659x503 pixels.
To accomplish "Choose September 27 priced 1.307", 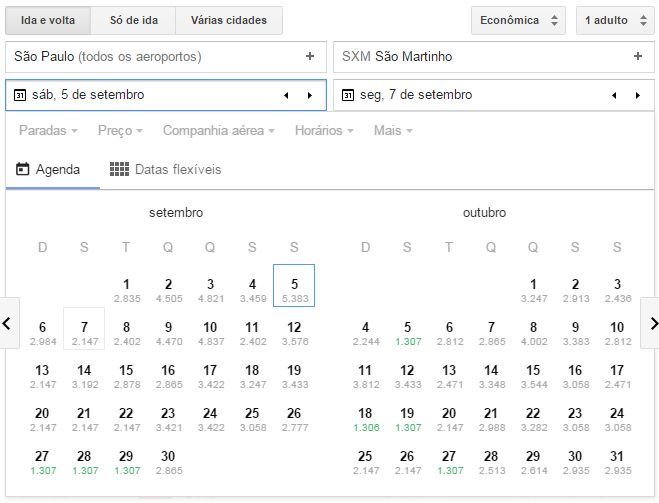I will (x=42, y=462).
